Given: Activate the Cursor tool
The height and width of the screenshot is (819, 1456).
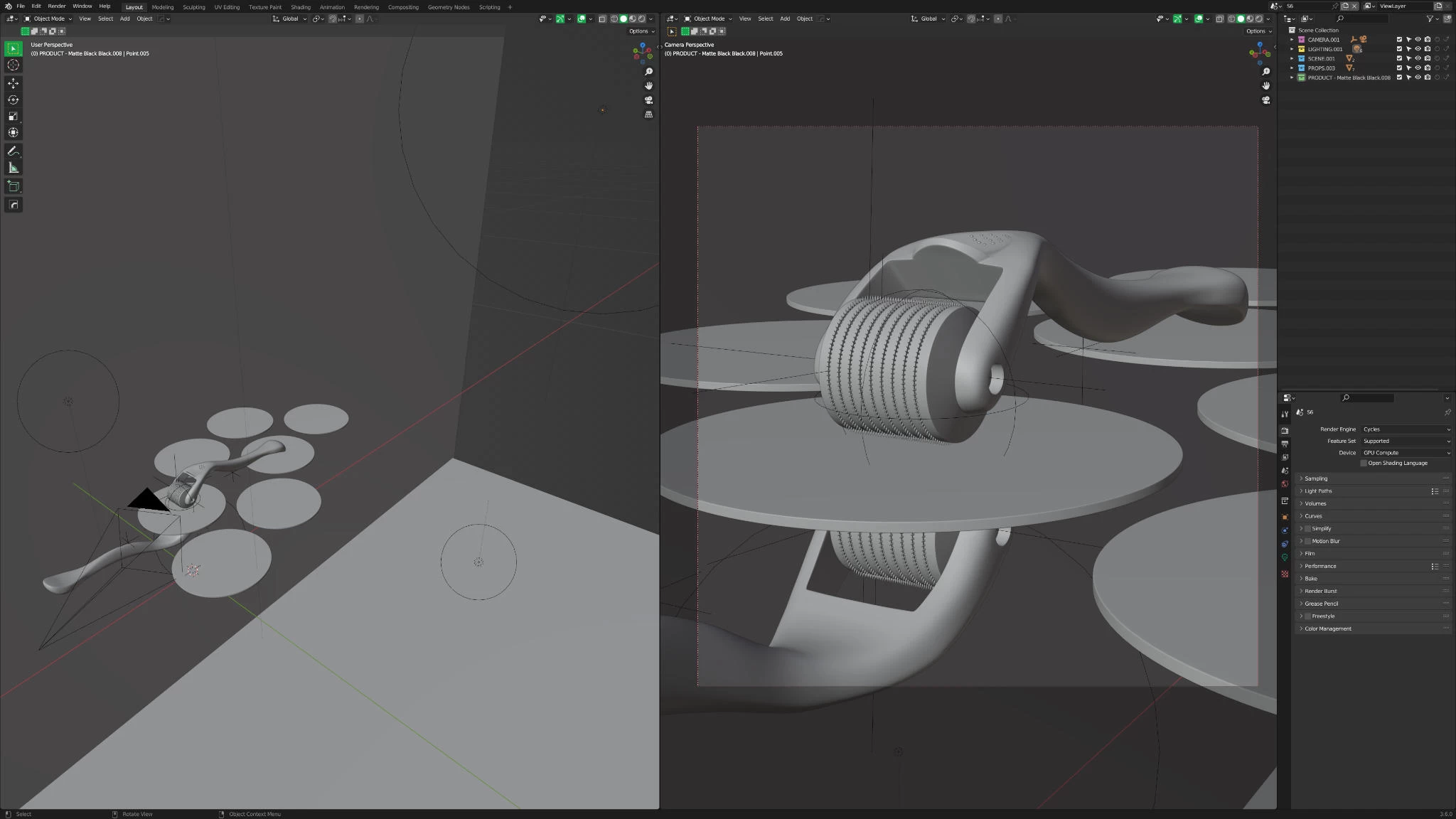Looking at the screenshot, I should 13,65.
